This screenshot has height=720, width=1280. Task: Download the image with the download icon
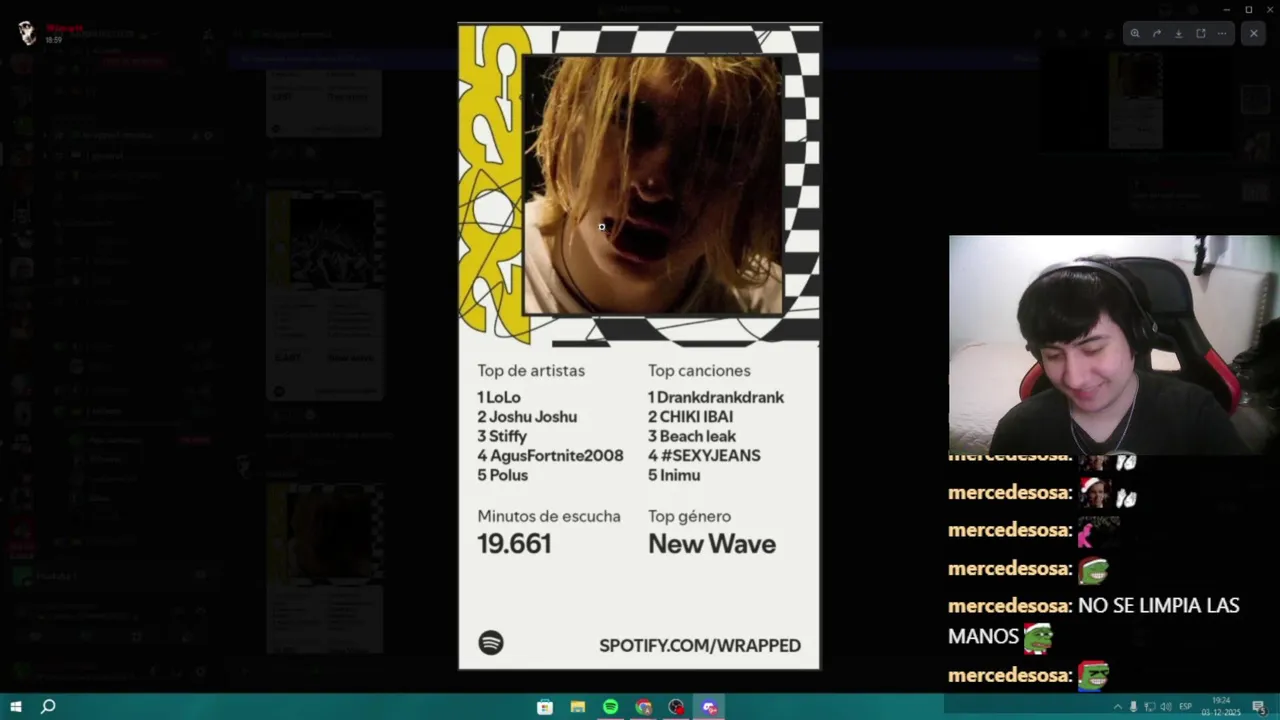(x=1179, y=33)
